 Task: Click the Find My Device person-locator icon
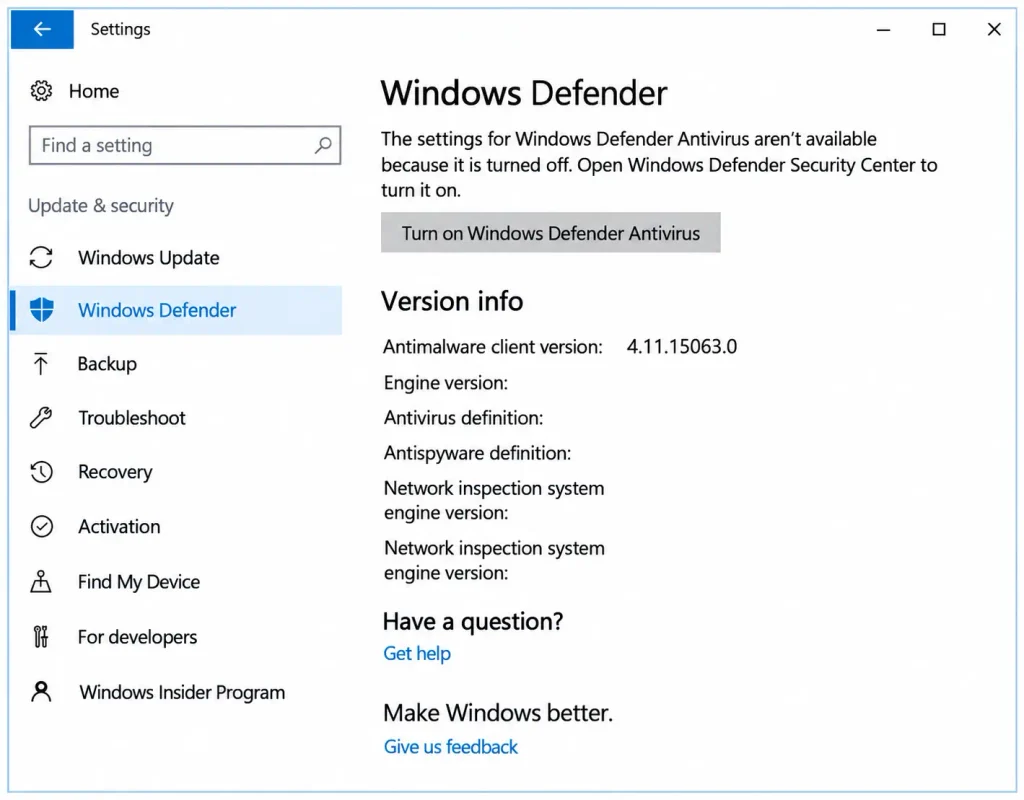(40, 581)
